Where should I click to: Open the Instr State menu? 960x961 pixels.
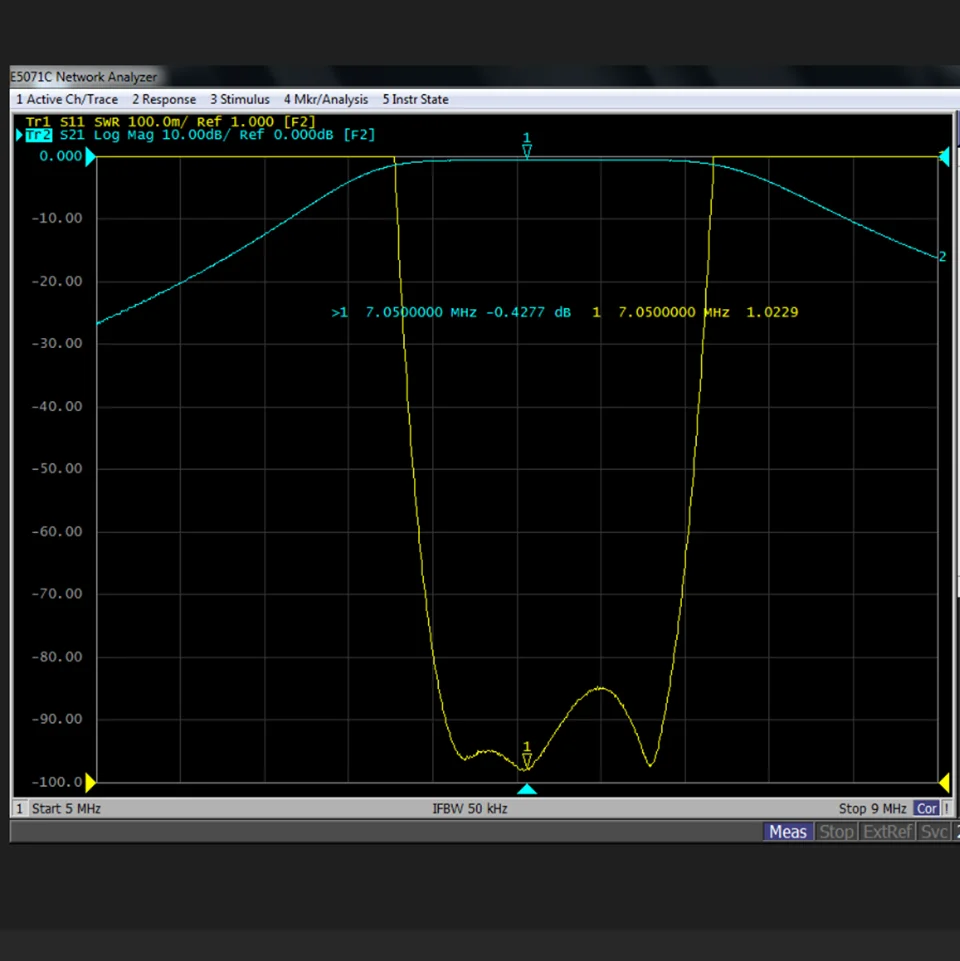[415, 99]
